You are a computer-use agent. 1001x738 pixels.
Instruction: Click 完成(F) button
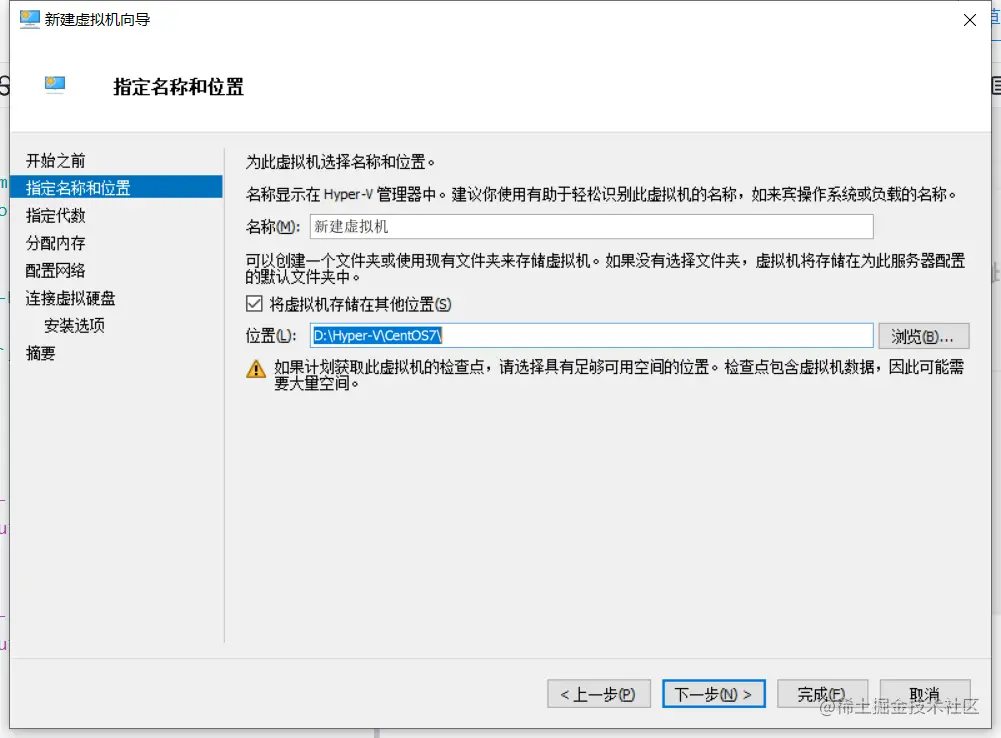(x=822, y=694)
